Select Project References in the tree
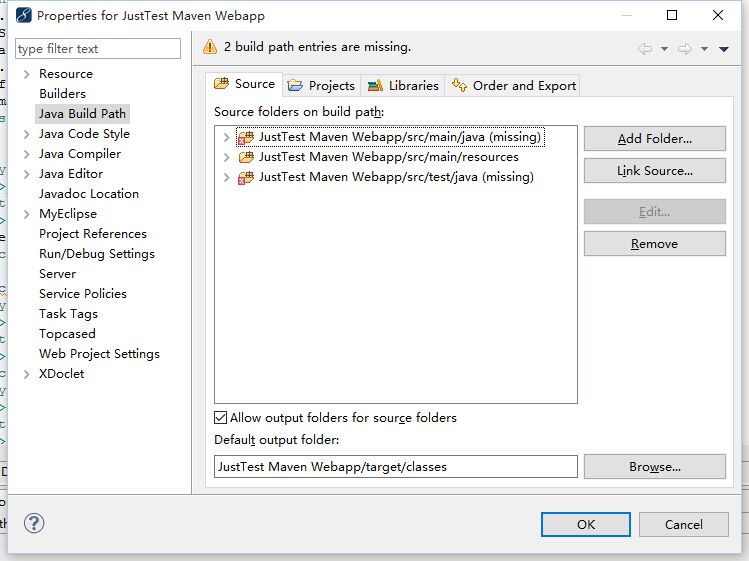Image resolution: width=749 pixels, height=561 pixels. click(x=93, y=234)
